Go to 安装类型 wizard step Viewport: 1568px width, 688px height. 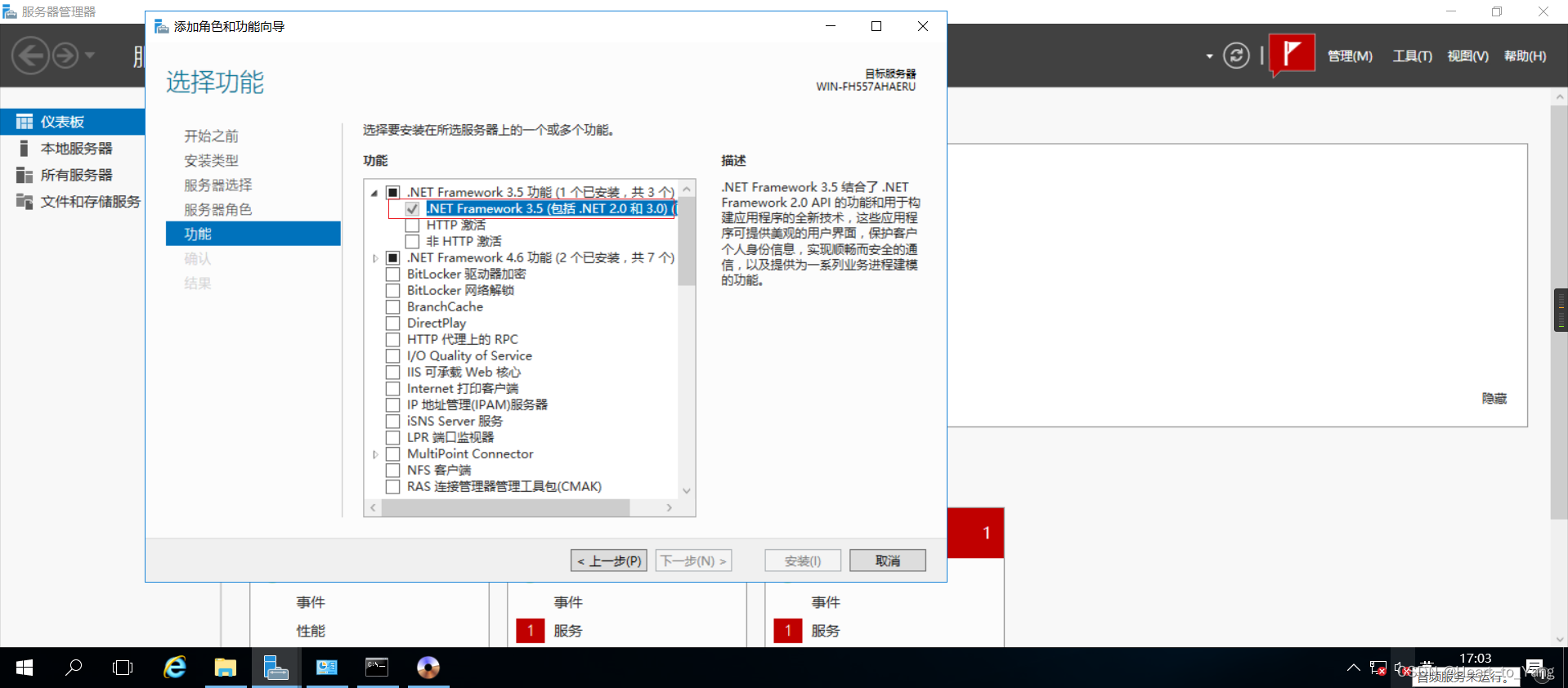click(x=211, y=160)
